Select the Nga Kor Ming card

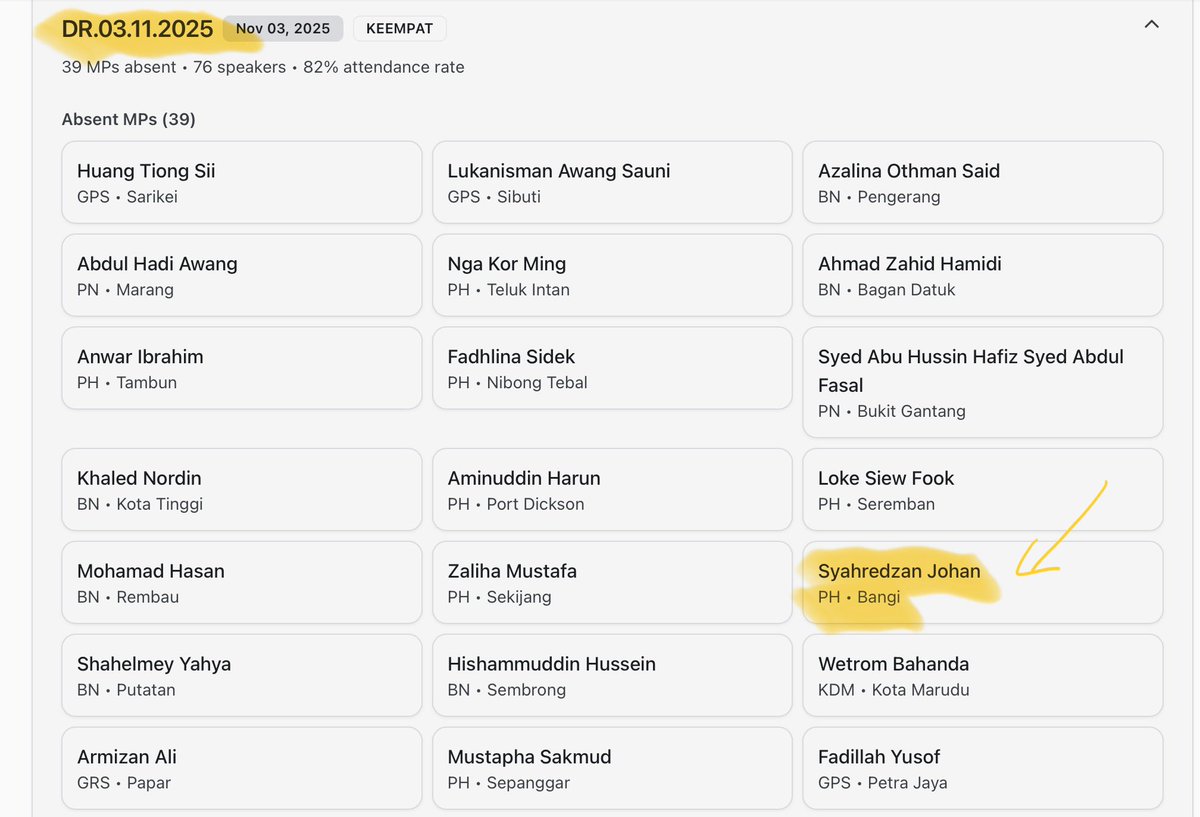coord(612,275)
